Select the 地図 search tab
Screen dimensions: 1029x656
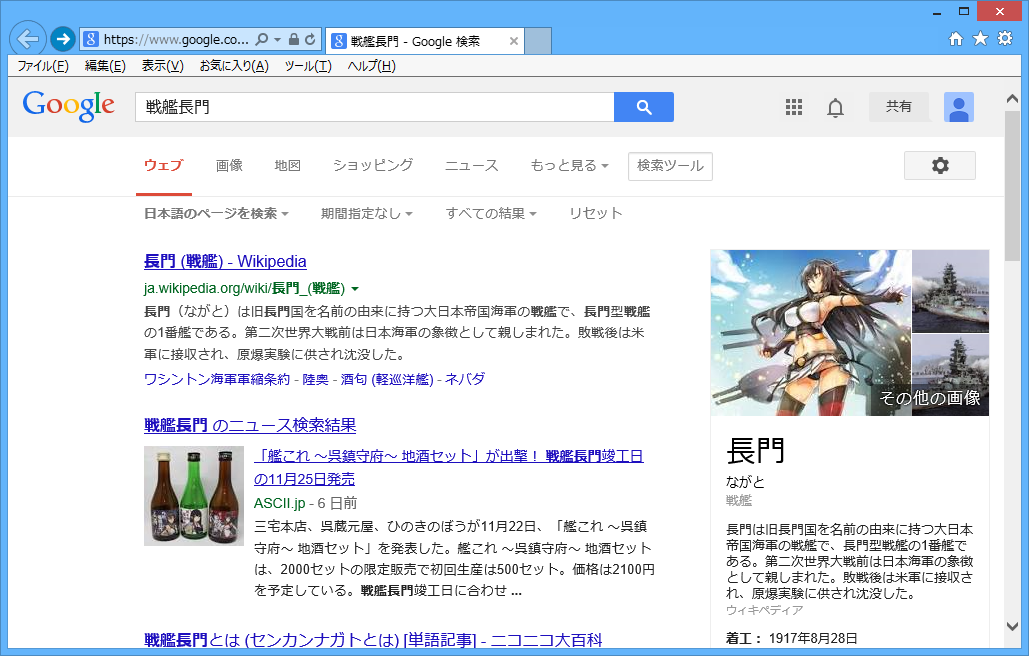click(287, 165)
